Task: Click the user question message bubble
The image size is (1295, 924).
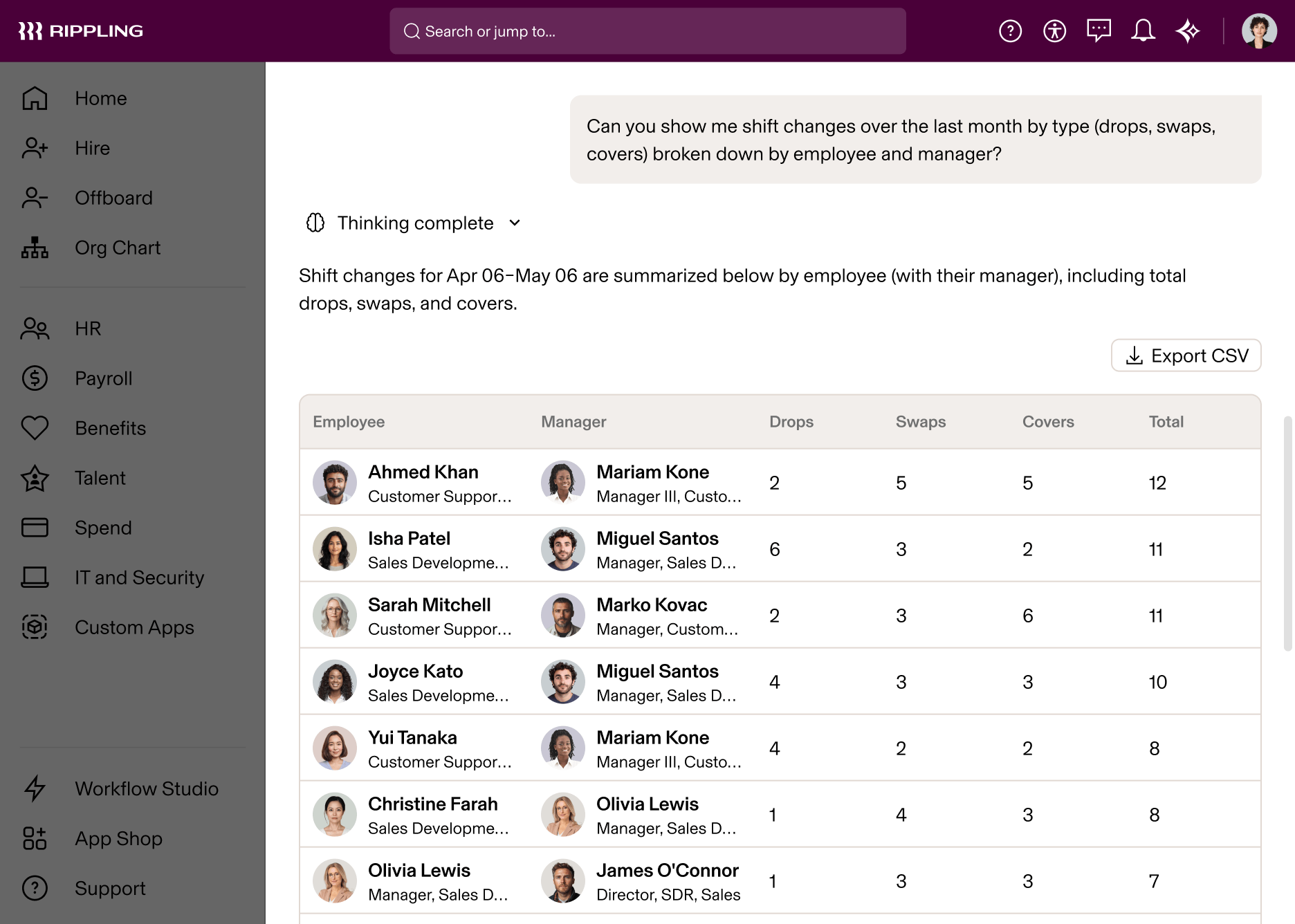Action: tap(915, 140)
